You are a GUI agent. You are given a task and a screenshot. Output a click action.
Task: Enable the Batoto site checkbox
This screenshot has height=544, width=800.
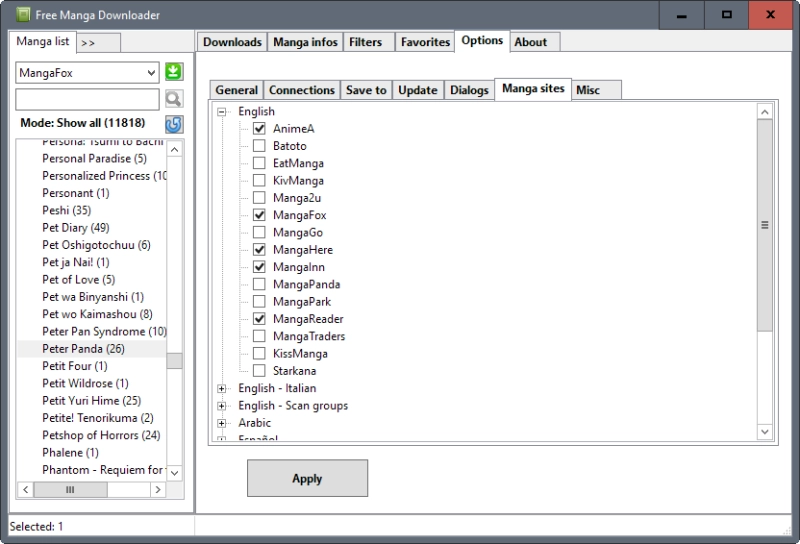[259, 146]
